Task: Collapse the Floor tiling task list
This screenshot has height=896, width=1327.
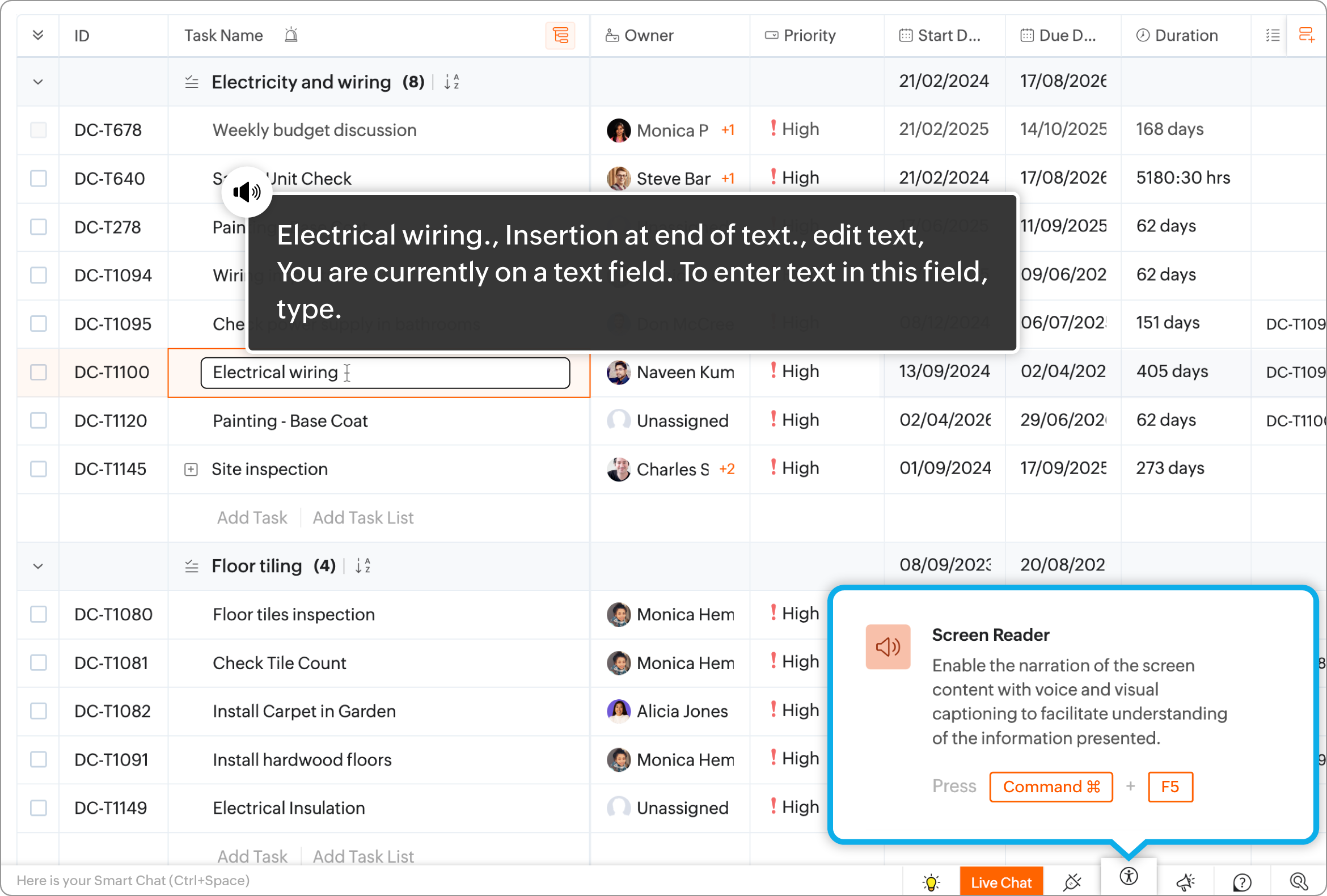Action: [x=38, y=566]
